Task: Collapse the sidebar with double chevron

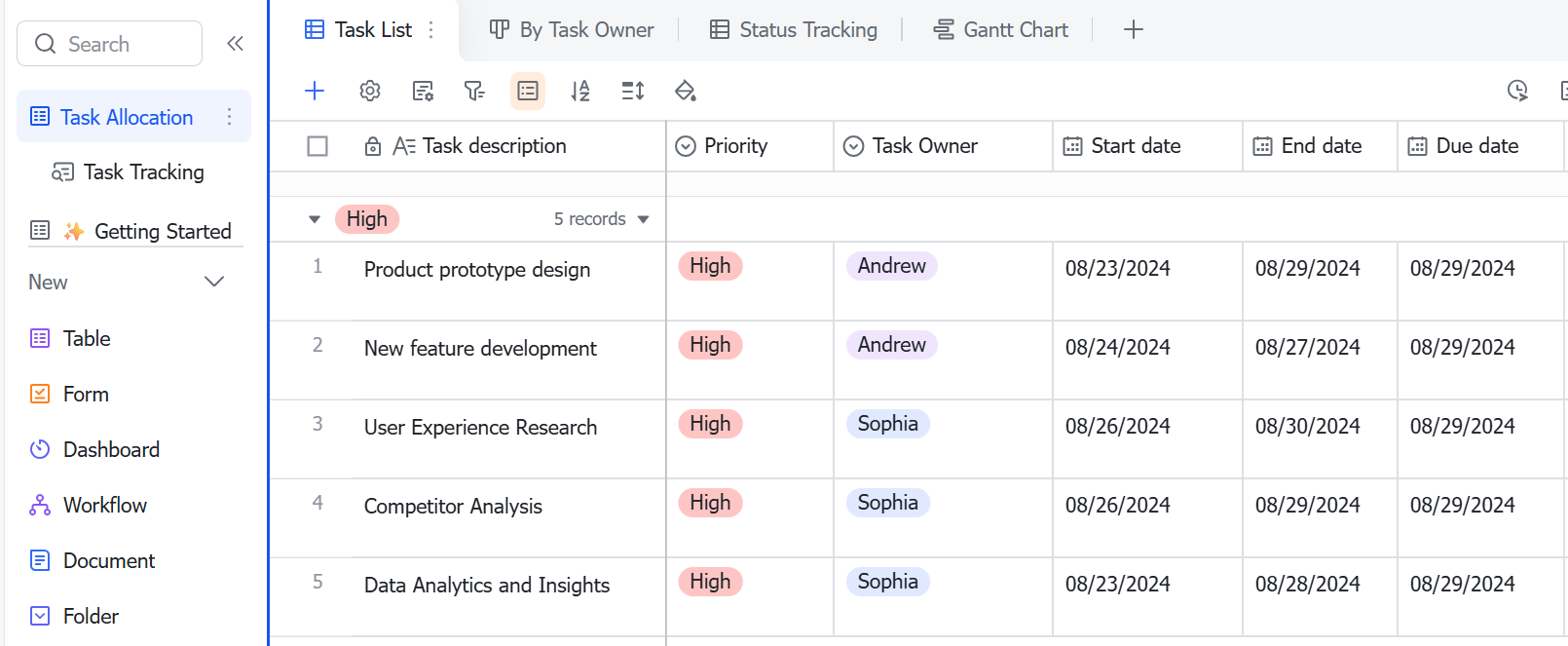Action: [x=235, y=43]
